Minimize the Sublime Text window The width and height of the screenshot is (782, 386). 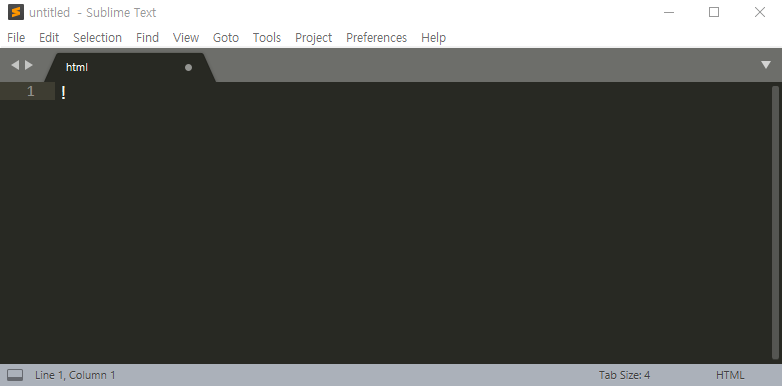tap(669, 12)
